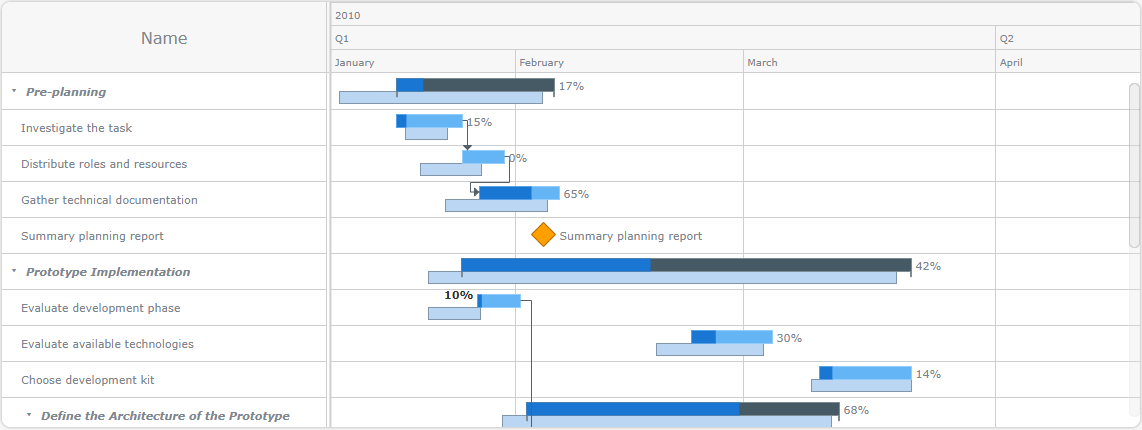Click the February month header

pyautogui.click(x=541, y=62)
